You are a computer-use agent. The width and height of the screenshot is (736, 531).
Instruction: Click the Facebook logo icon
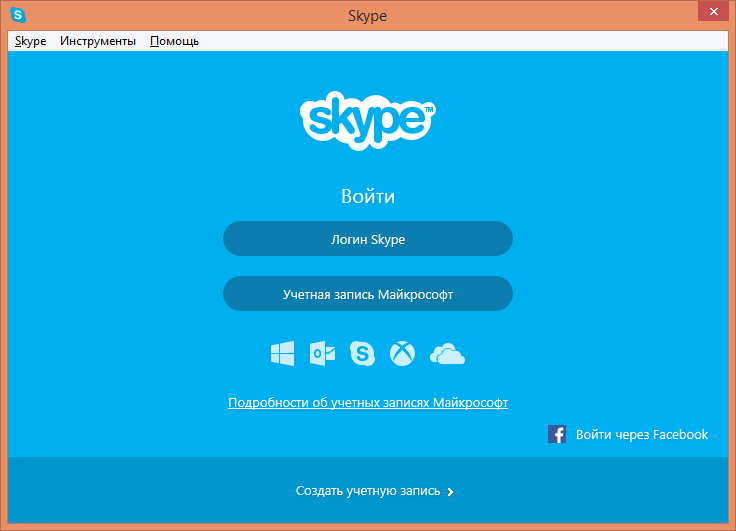557,434
